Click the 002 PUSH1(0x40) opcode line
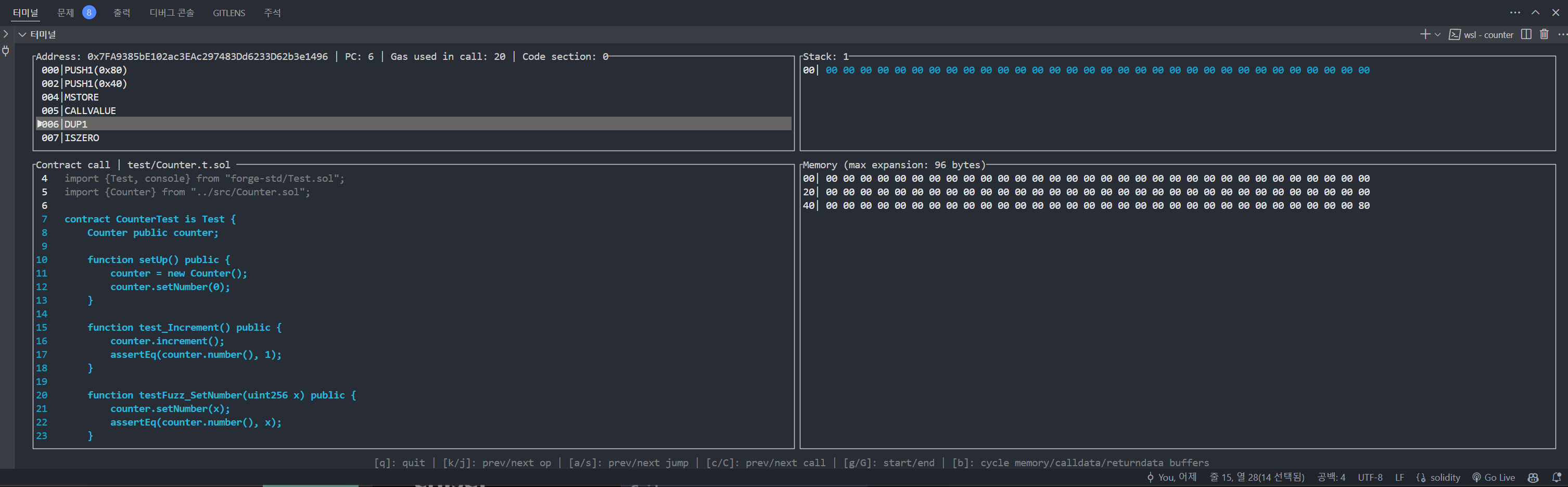Image resolution: width=1568 pixels, height=487 pixels. coord(85,83)
